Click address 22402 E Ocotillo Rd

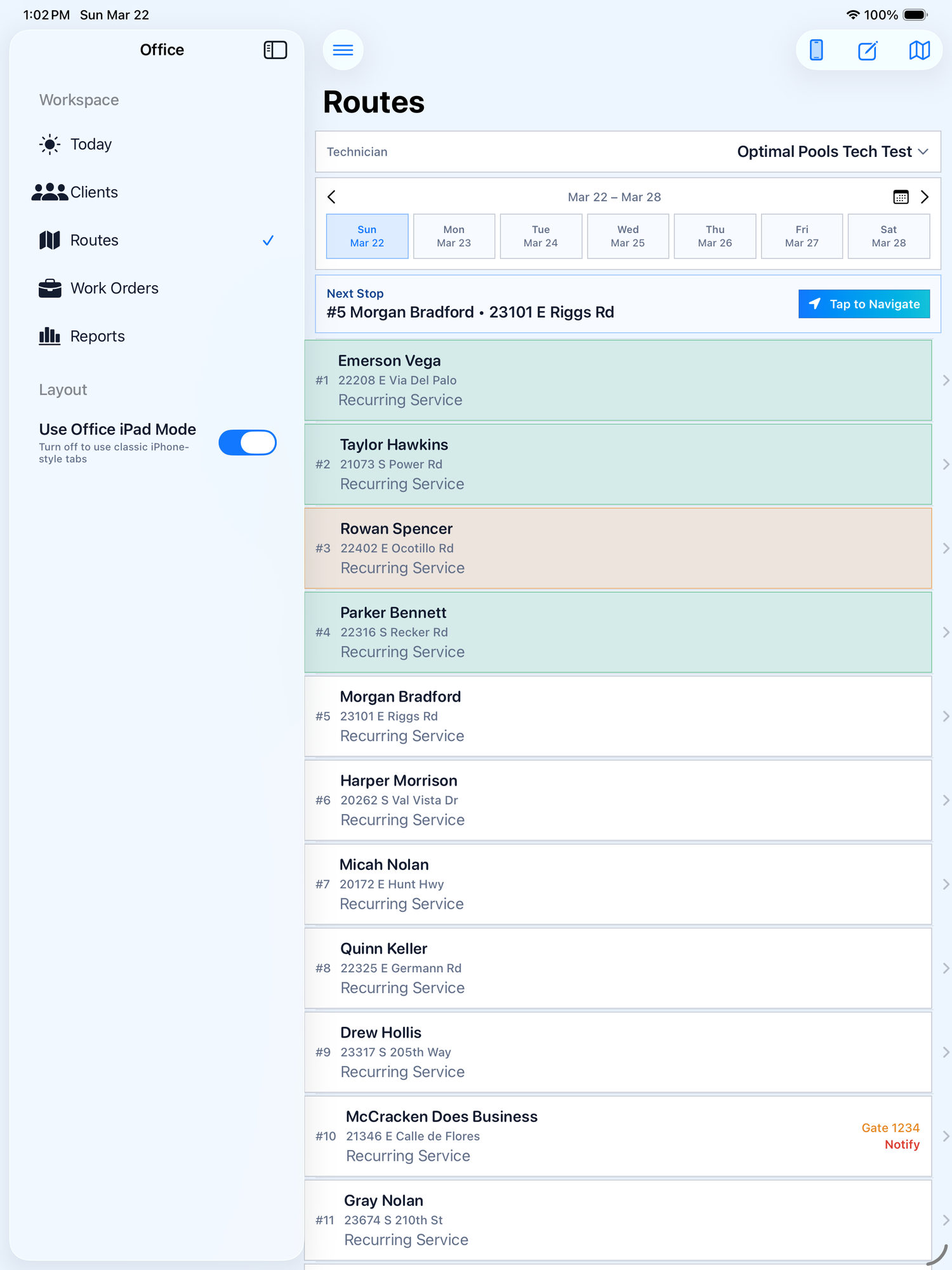tap(397, 548)
